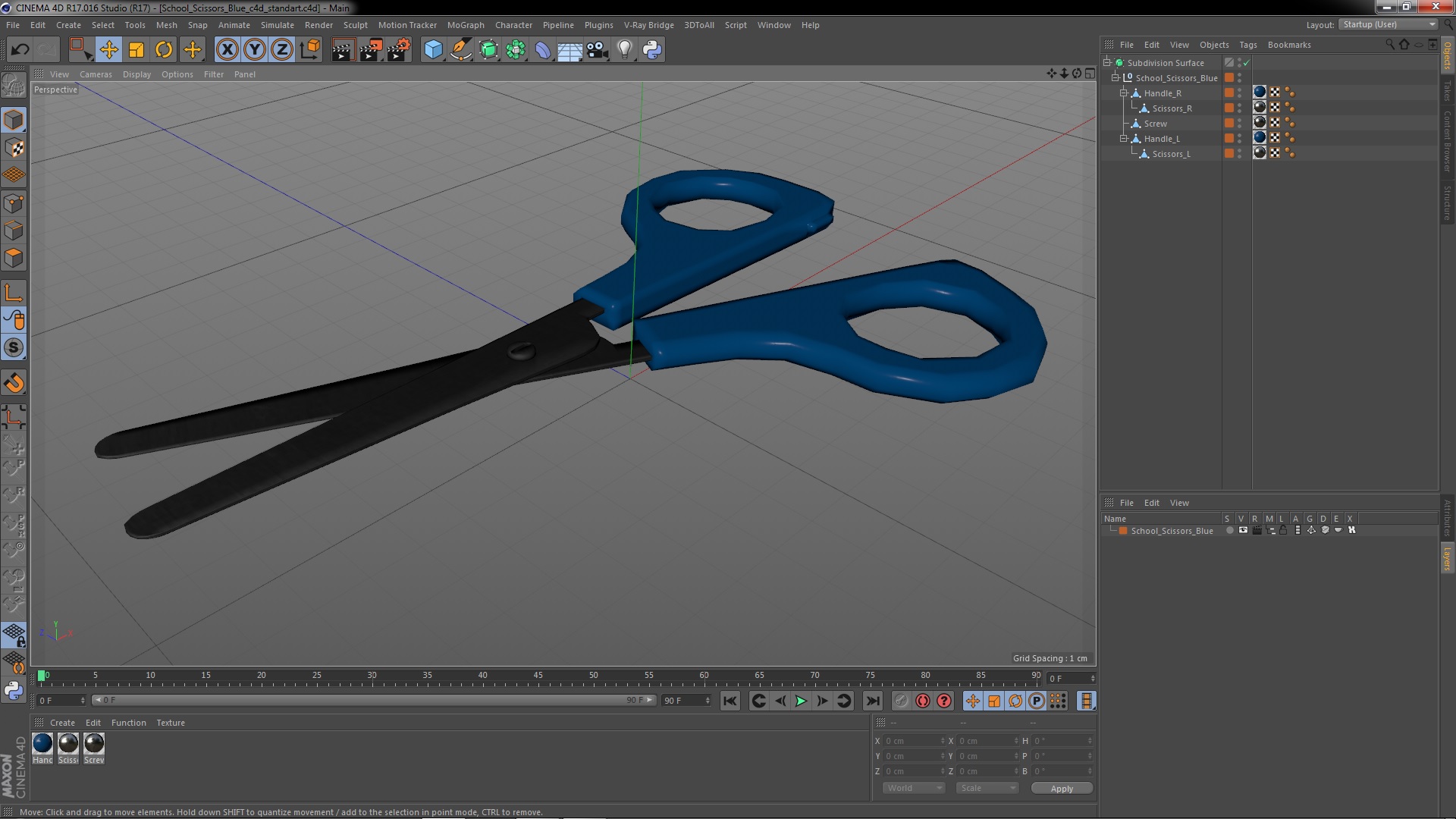Click the Undo arrow icon
Screen dimensions: 1456x819
point(20,50)
